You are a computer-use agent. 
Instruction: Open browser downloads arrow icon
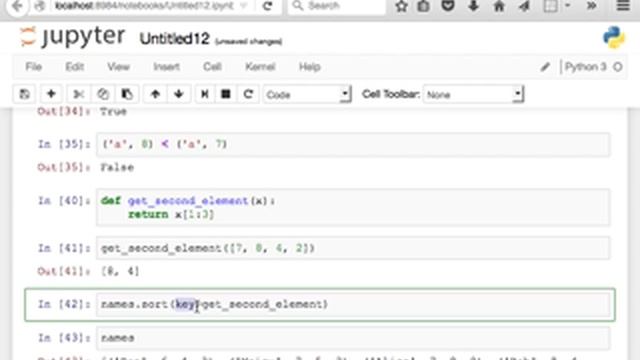click(x=473, y=6)
